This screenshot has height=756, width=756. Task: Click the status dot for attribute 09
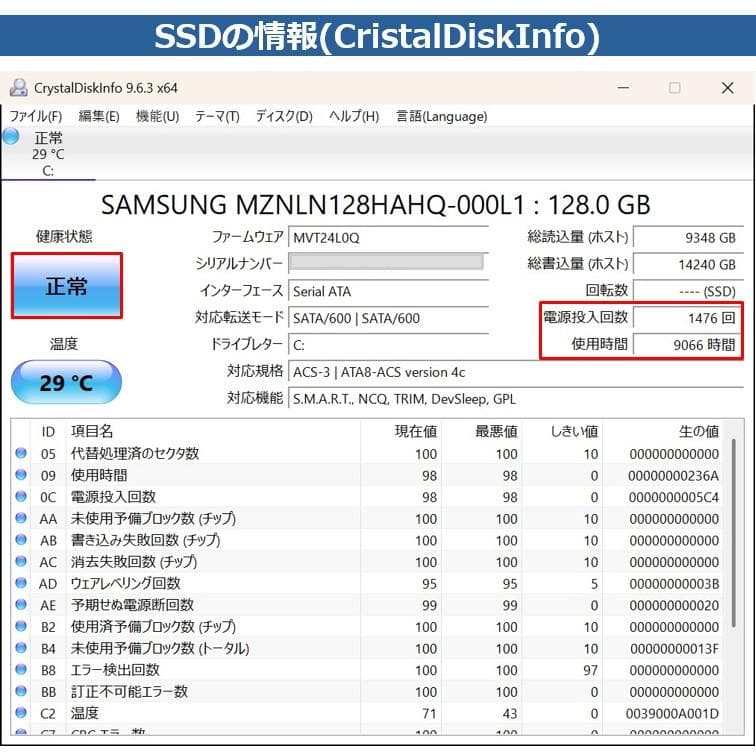pyautogui.click(x=21, y=475)
